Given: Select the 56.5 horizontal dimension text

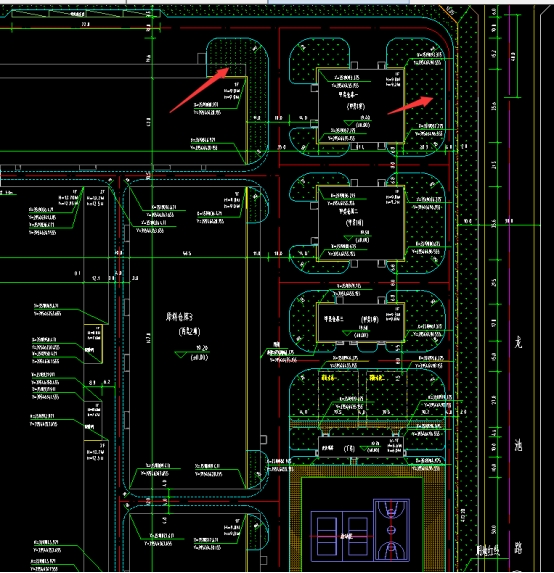Looking at the screenshot, I should tap(186, 253).
